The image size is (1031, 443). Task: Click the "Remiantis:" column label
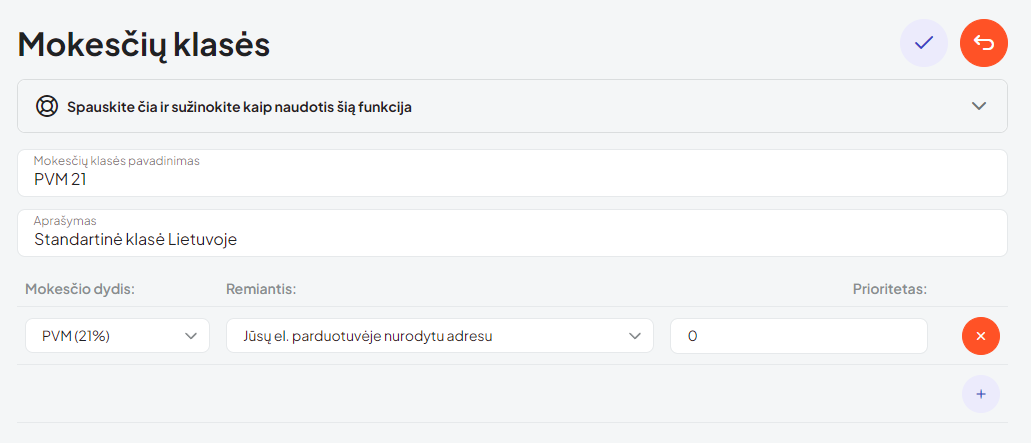(x=262, y=289)
